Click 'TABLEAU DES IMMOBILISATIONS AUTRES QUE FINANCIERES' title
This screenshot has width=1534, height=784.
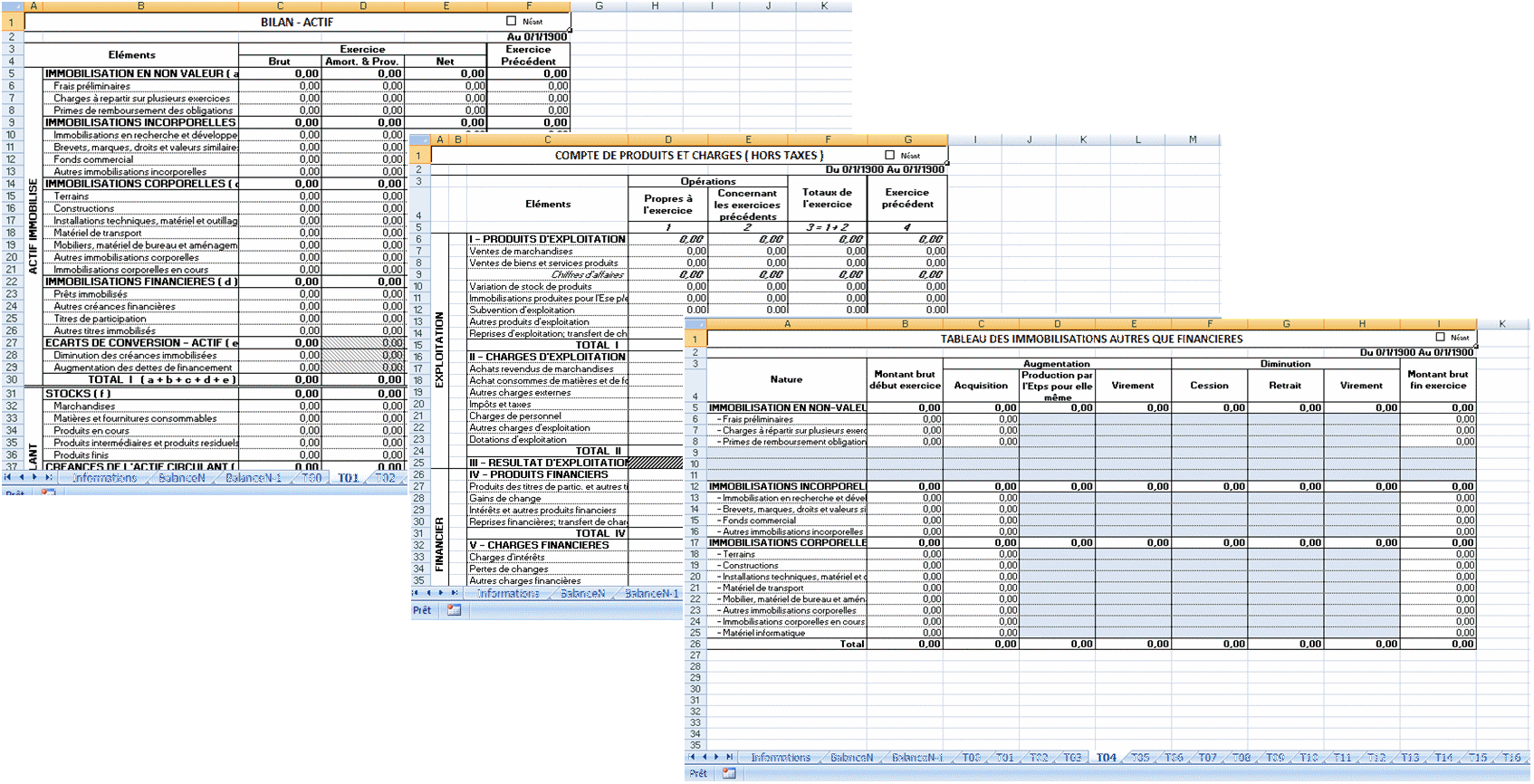click(x=1091, y=339)
